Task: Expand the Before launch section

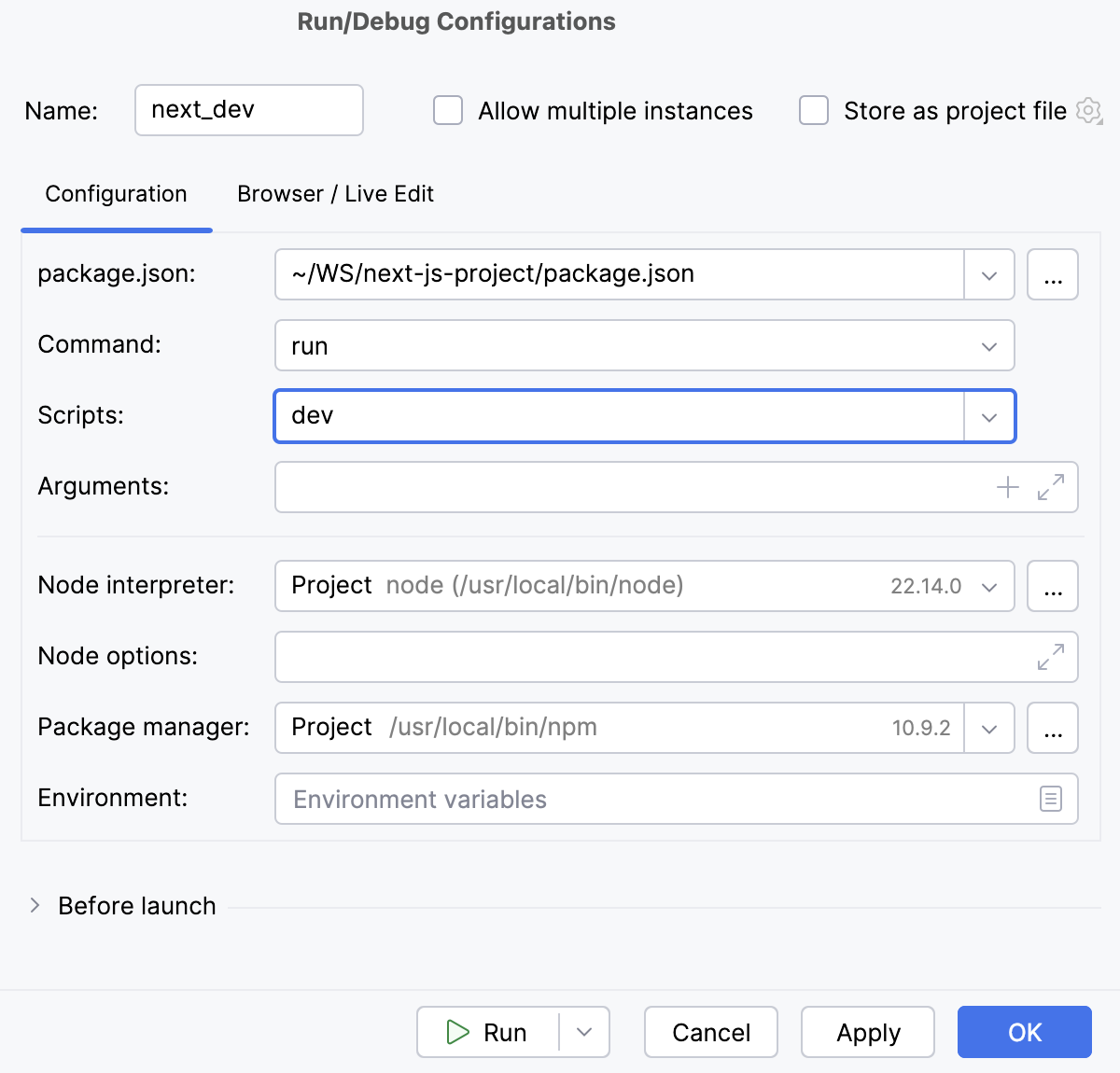Action: (35, 905)
